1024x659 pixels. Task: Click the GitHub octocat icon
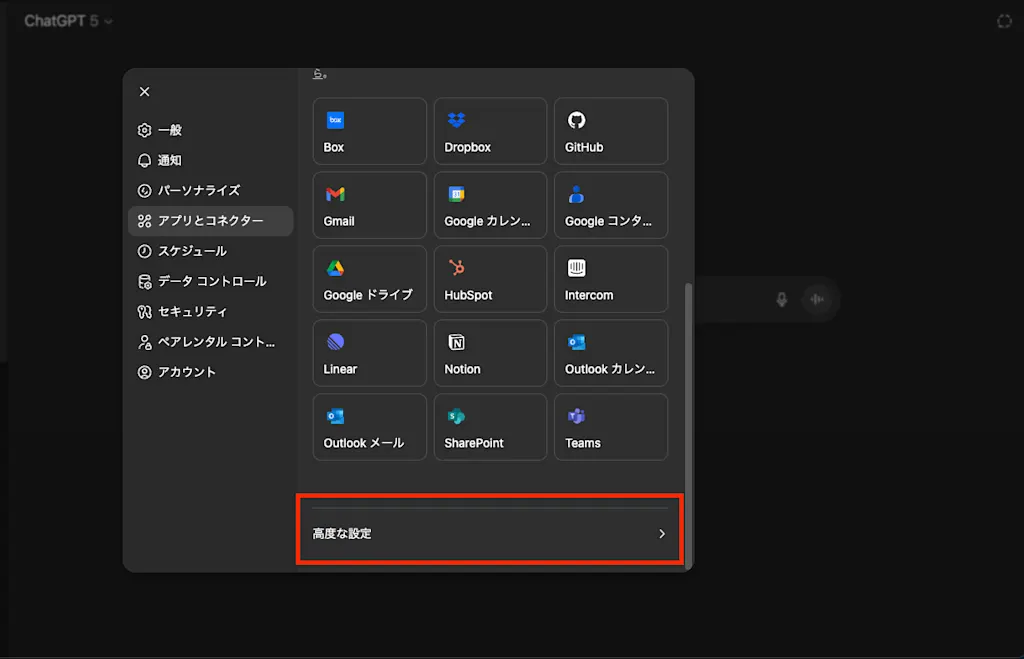[x=576, y=120]
